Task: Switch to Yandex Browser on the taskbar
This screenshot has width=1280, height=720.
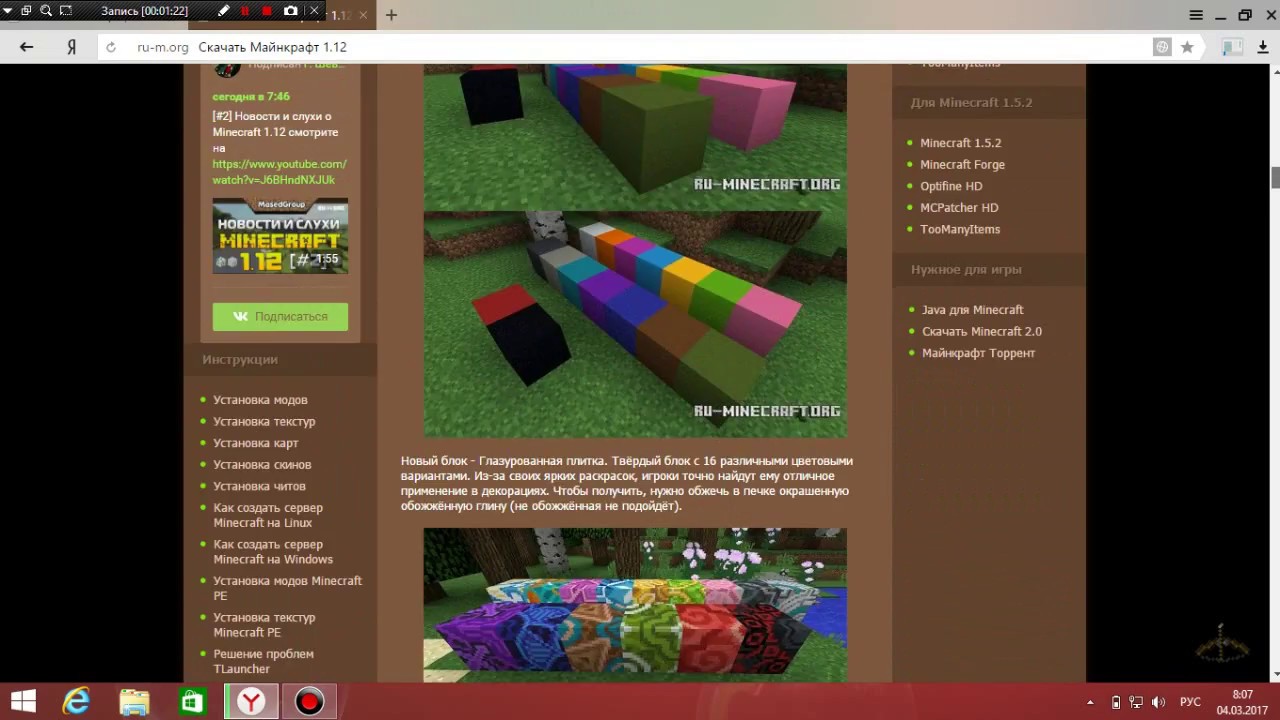Action: (x=251, y=701)
